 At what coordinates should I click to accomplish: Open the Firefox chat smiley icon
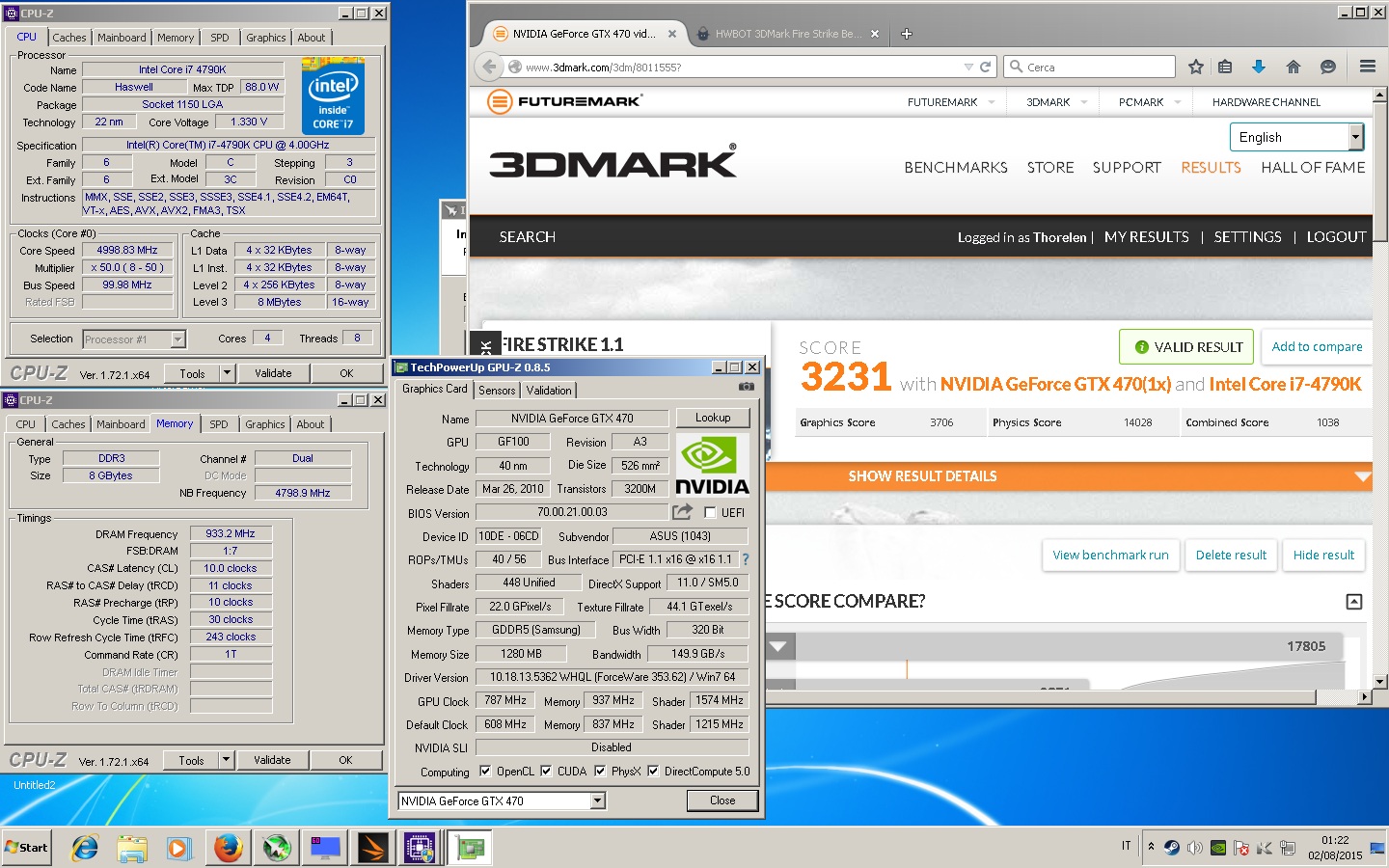(x=1328, y=67)
